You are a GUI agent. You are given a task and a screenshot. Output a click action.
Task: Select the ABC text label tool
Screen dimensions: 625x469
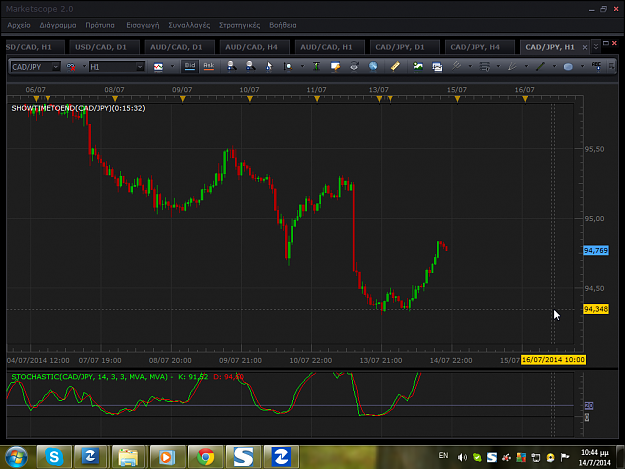[596, 66]
